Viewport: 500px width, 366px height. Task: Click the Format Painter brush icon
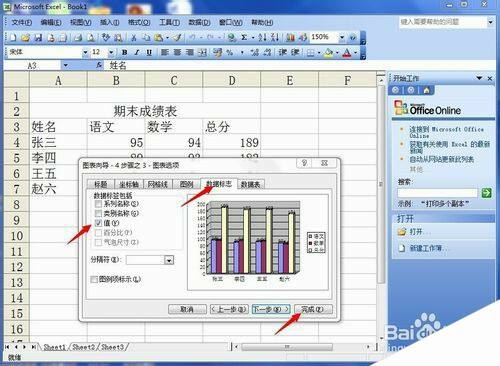coord(177,38)
